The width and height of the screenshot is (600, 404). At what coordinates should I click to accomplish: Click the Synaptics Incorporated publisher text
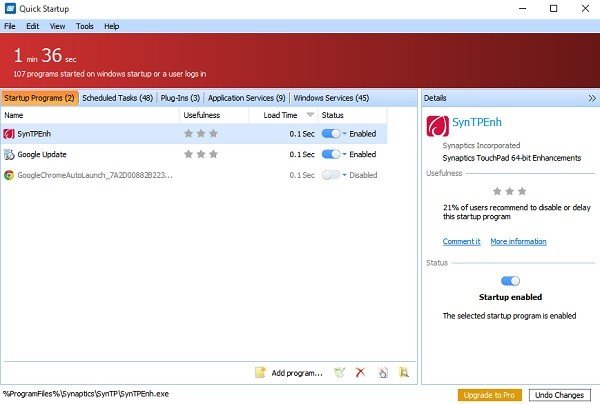(481, 145)
